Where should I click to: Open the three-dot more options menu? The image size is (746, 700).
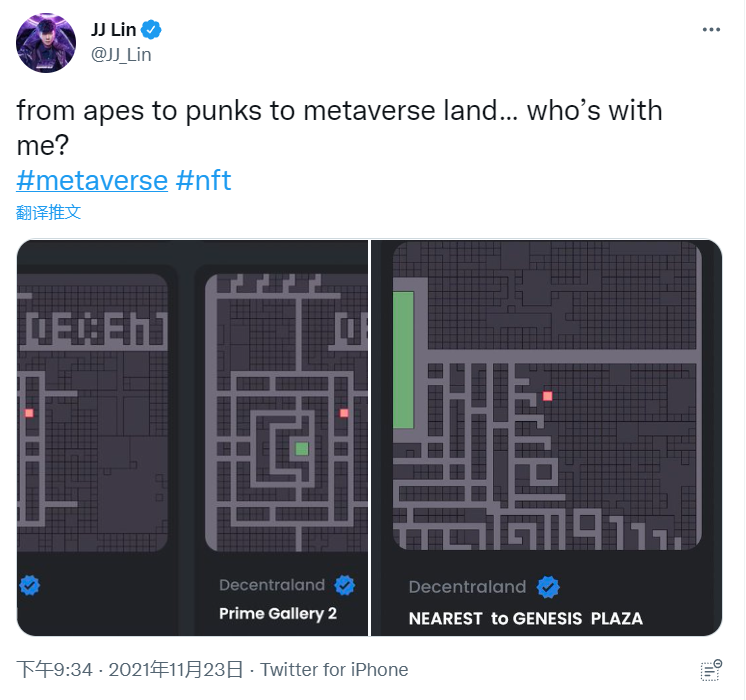click(x=711, y=30)
